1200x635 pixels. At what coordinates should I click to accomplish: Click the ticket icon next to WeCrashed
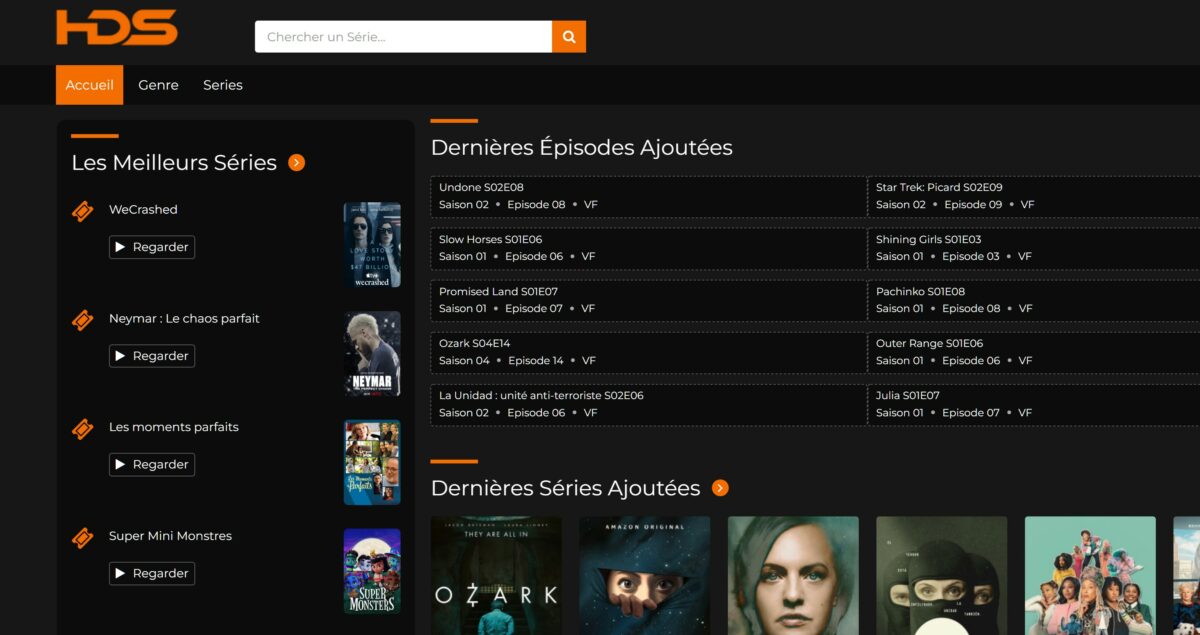coord(83,212)
